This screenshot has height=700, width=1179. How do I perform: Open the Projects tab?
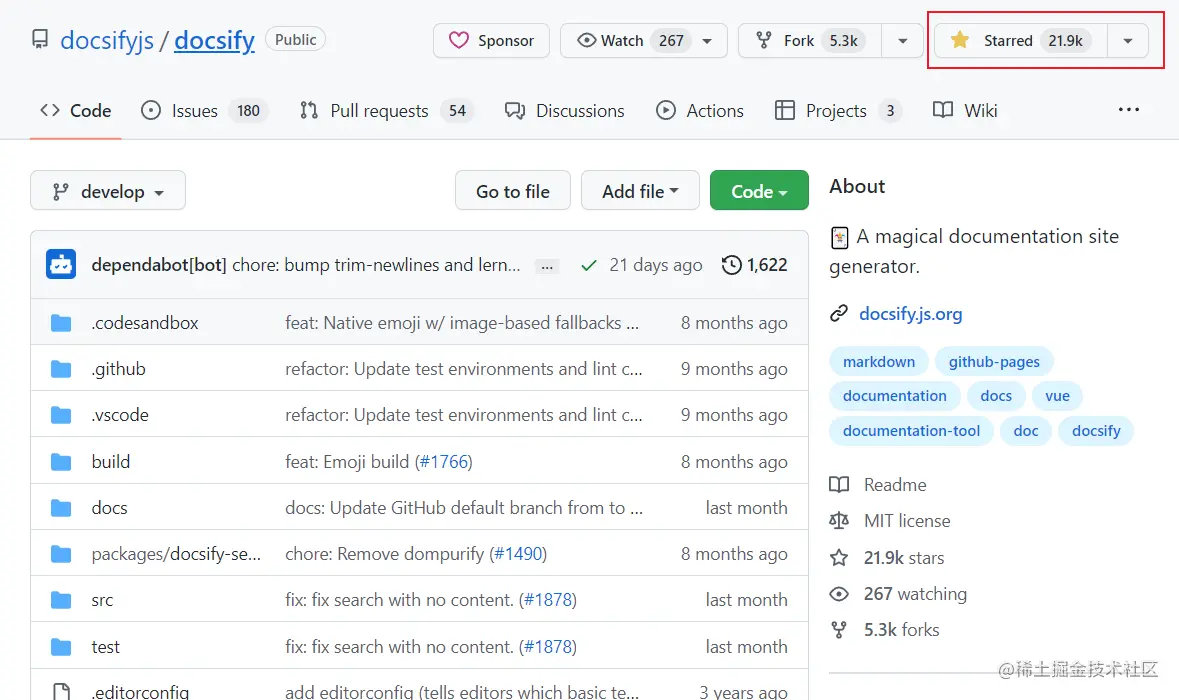pos(838,111)
